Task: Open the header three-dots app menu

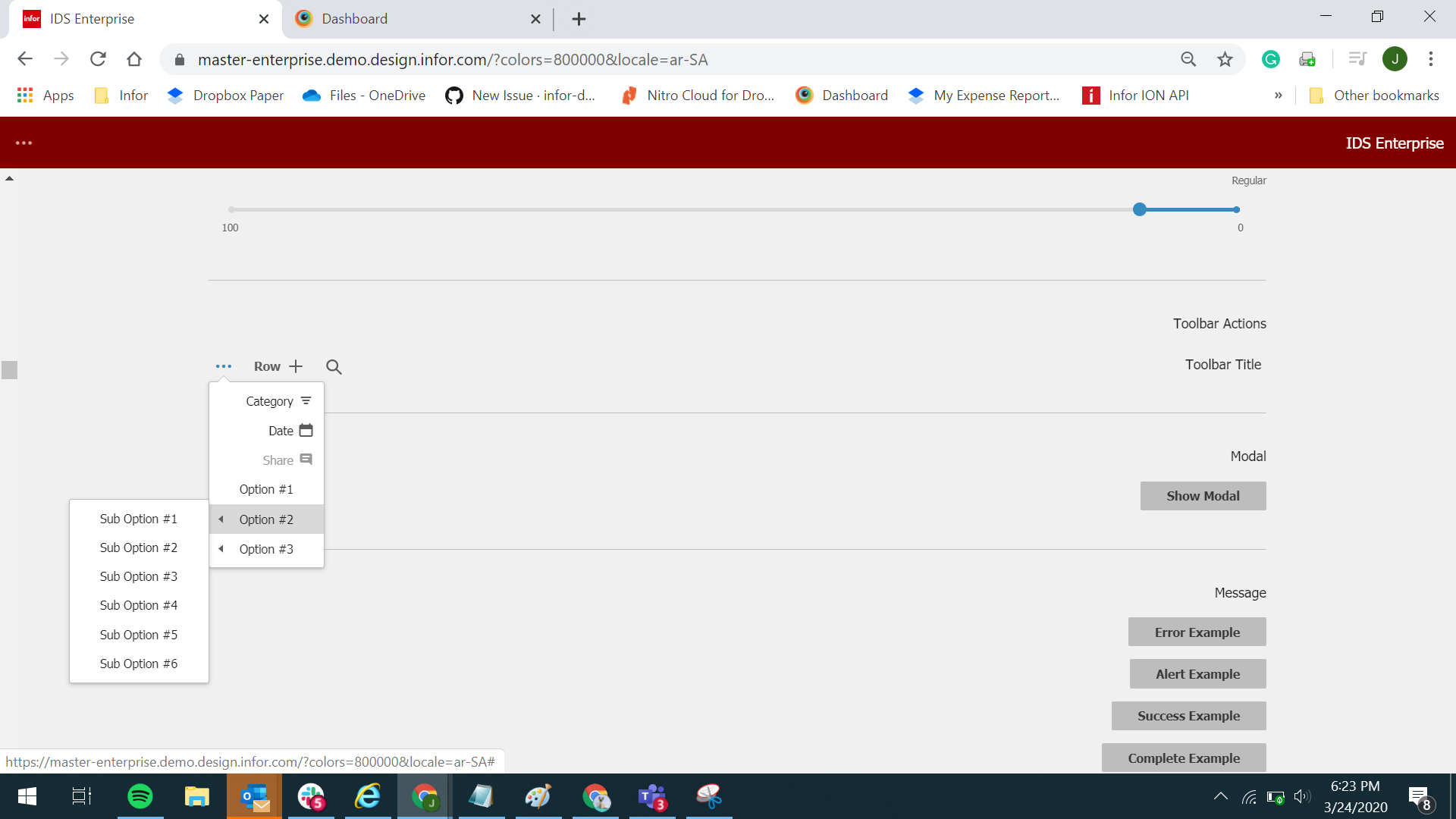Action: 24,143
